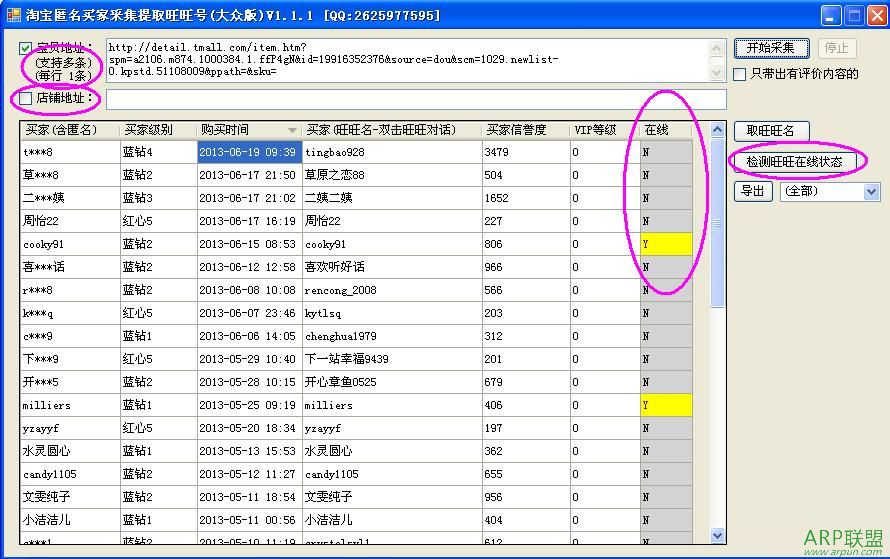Minimize the window using the title bar button
The width and height of the screenshot is (890, 559).
coord(831,15)
